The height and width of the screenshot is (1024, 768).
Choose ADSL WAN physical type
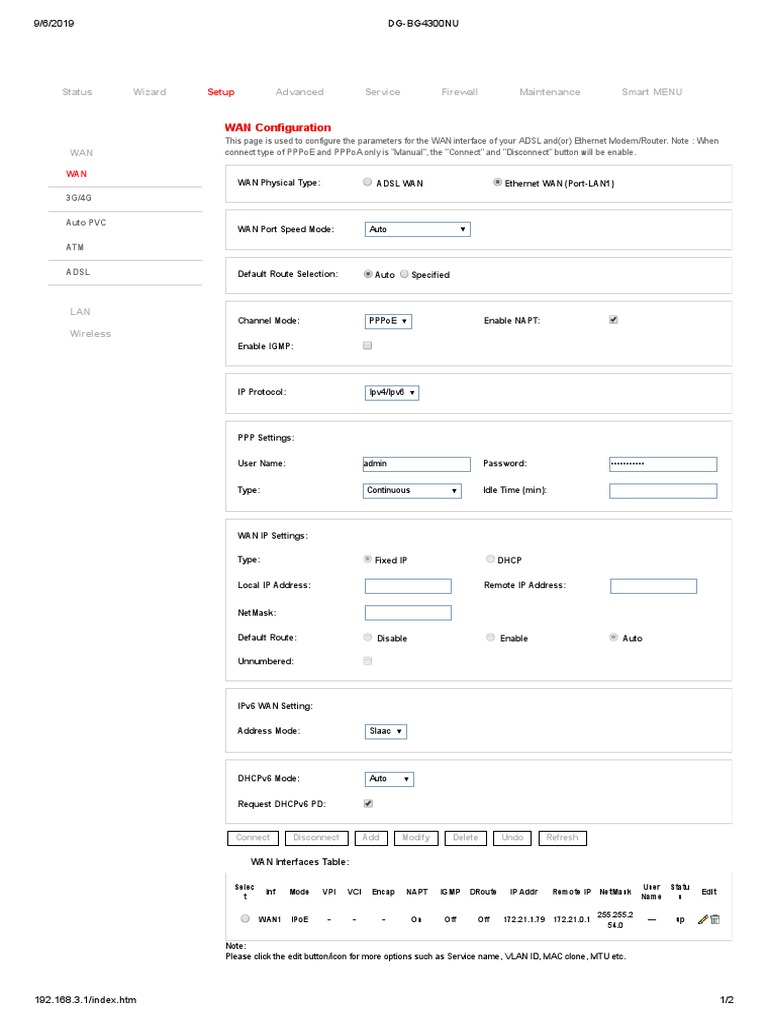368,183
